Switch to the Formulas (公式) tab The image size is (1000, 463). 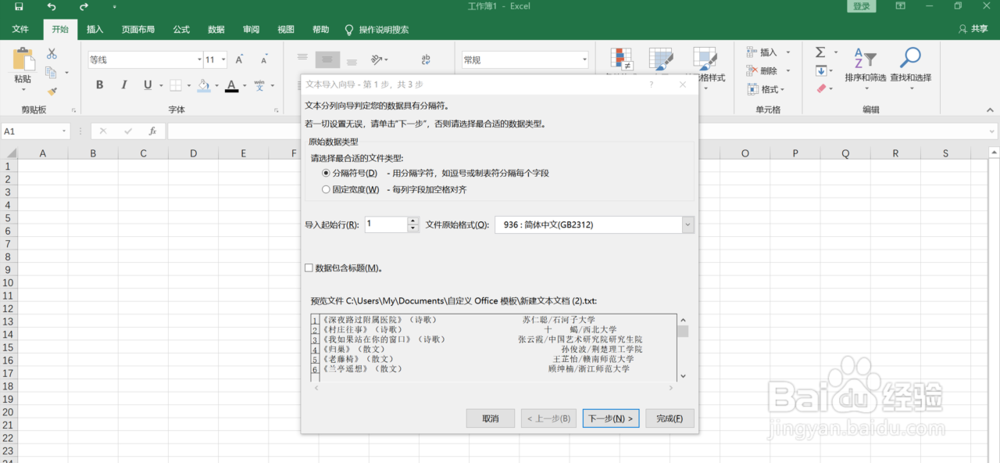coord(181,29)
